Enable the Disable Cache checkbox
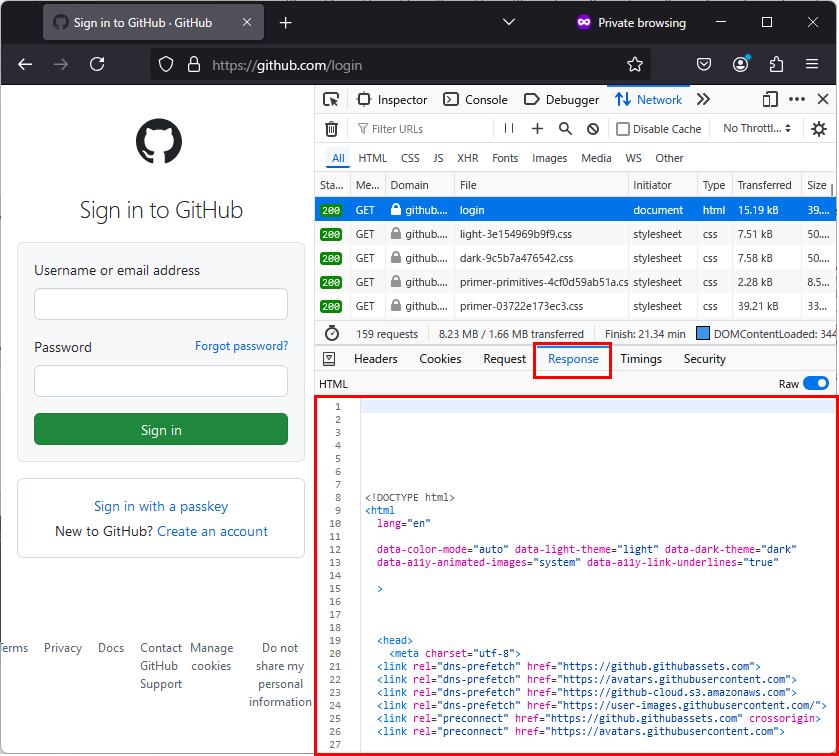Viewport: 839px width, 756px height. (x=623, y=129)
